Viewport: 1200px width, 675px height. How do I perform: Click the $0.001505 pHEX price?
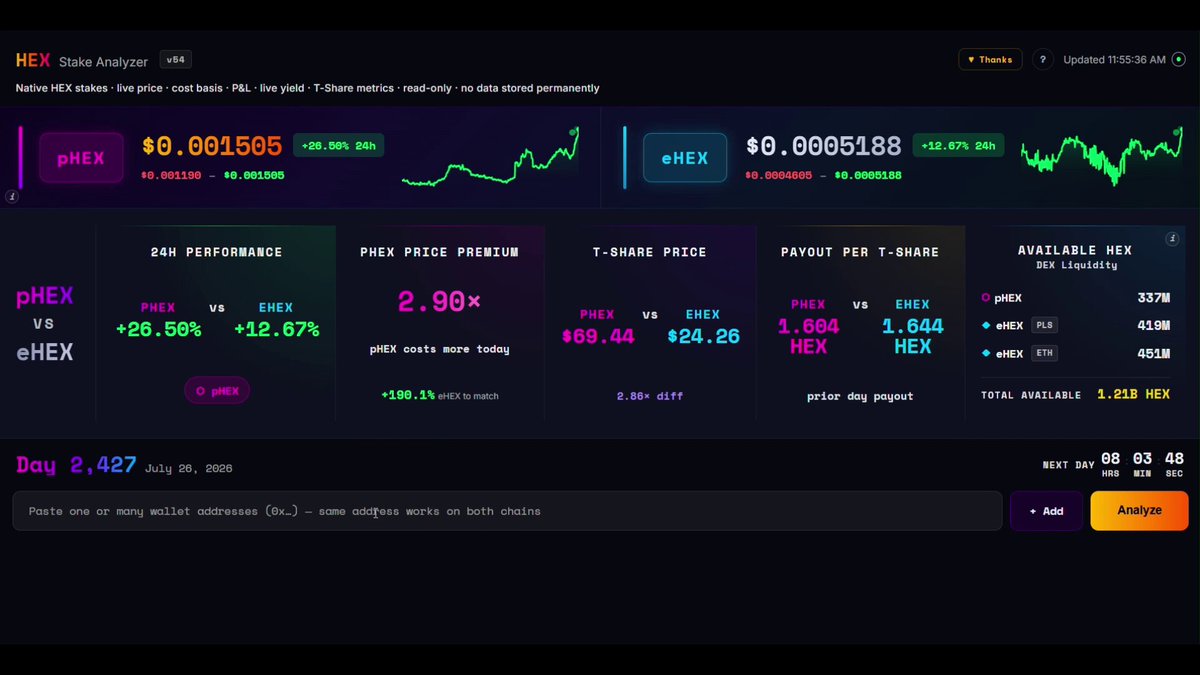click(x=212, y=147)
